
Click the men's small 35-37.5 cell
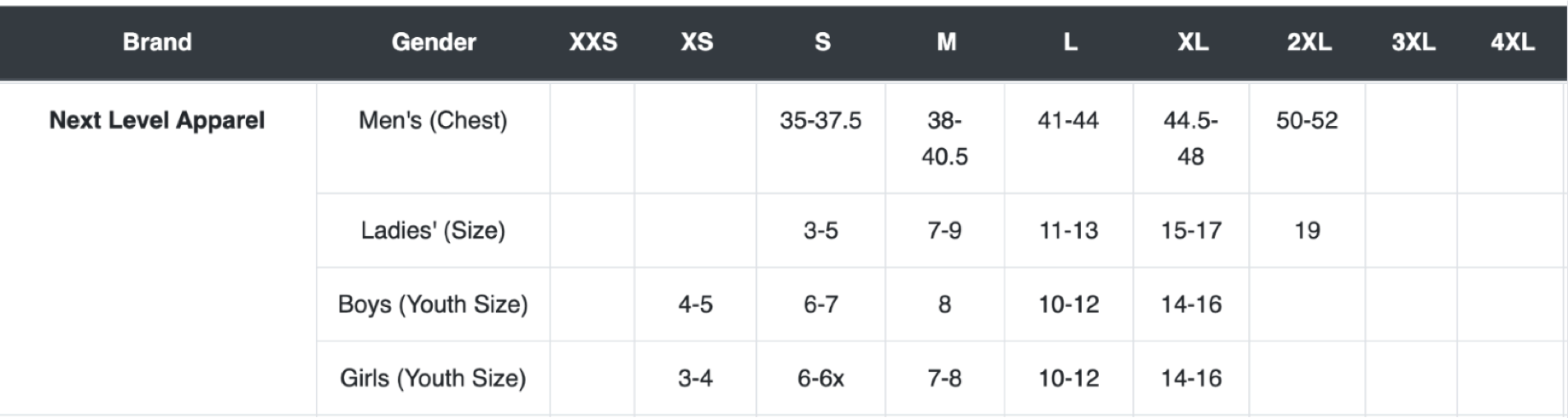[820, 120]
